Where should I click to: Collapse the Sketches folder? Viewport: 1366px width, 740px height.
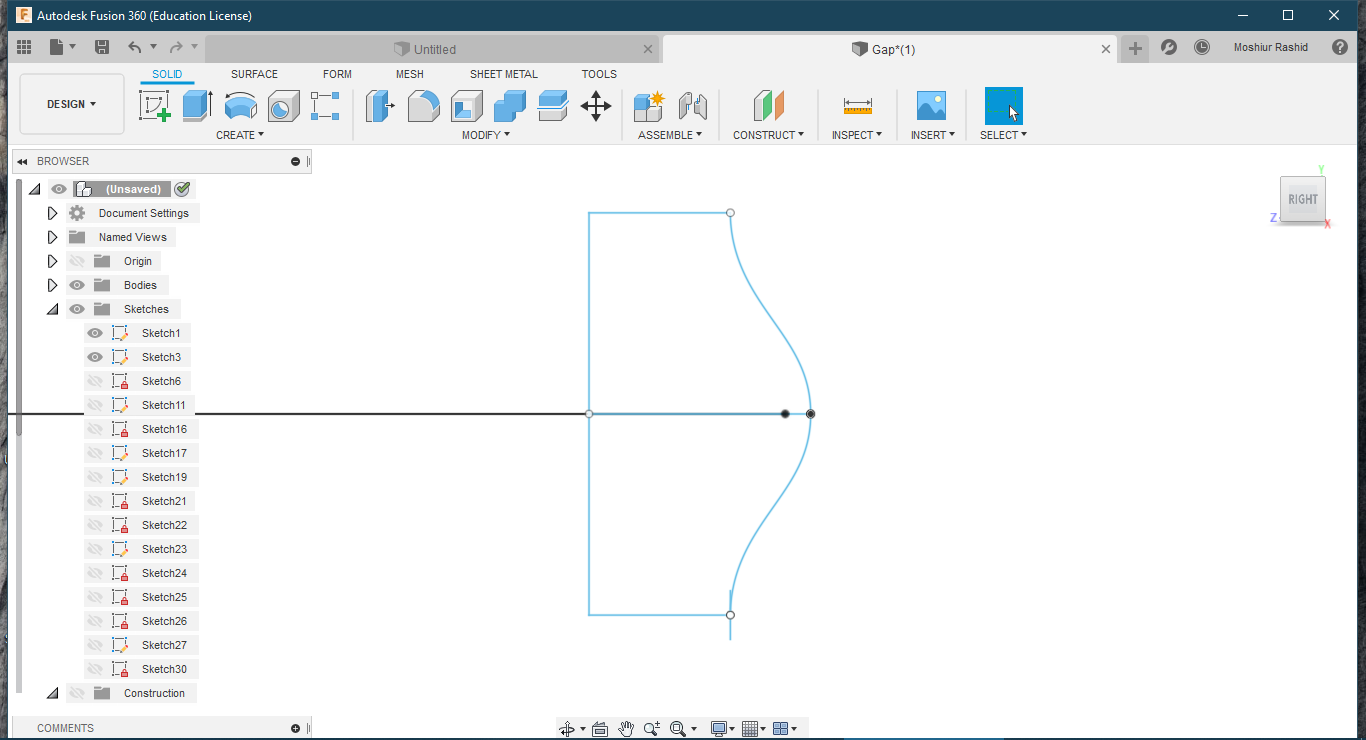(52, 308)
